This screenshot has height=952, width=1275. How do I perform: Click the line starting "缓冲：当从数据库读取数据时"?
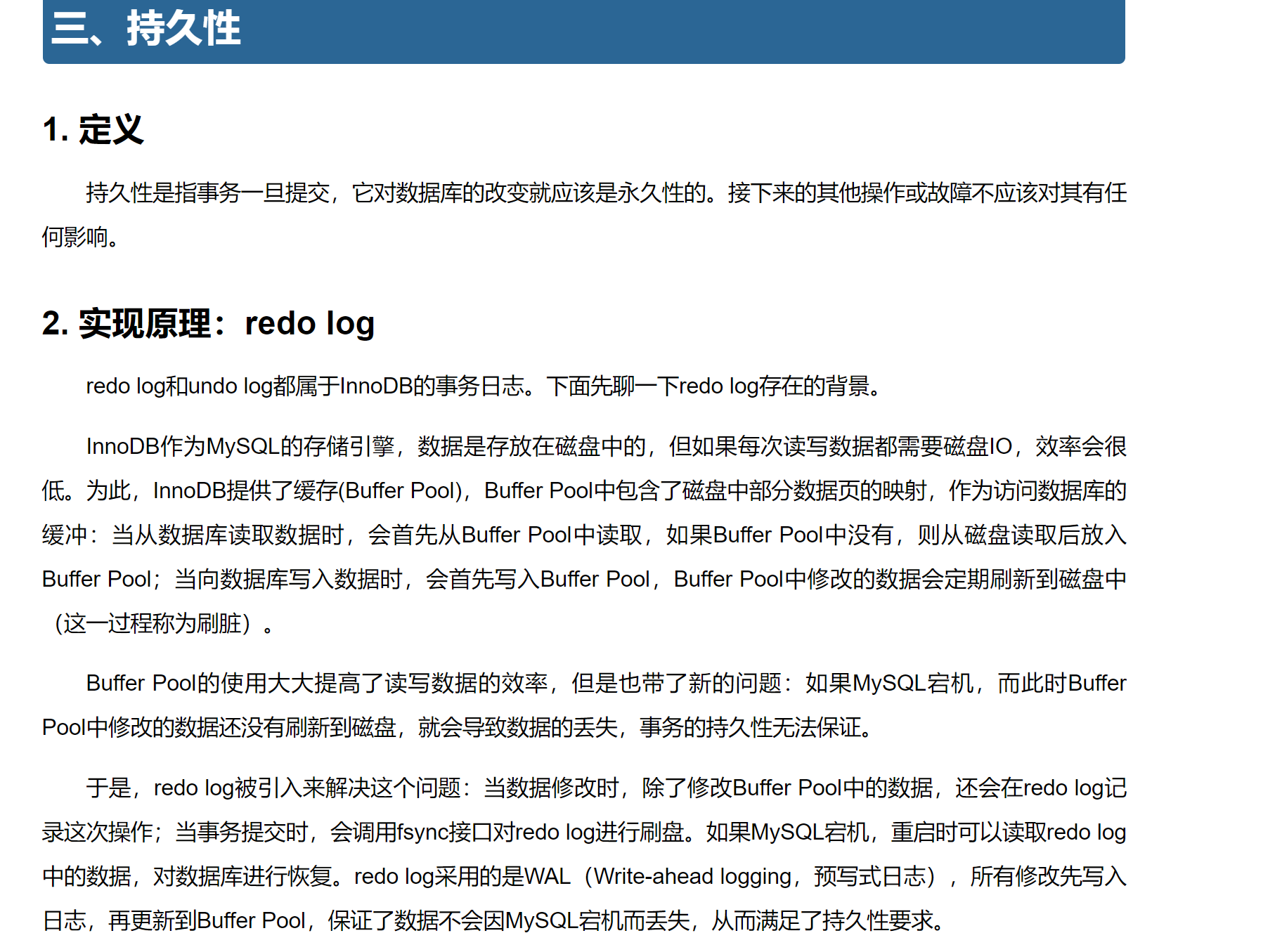(584, 535)
